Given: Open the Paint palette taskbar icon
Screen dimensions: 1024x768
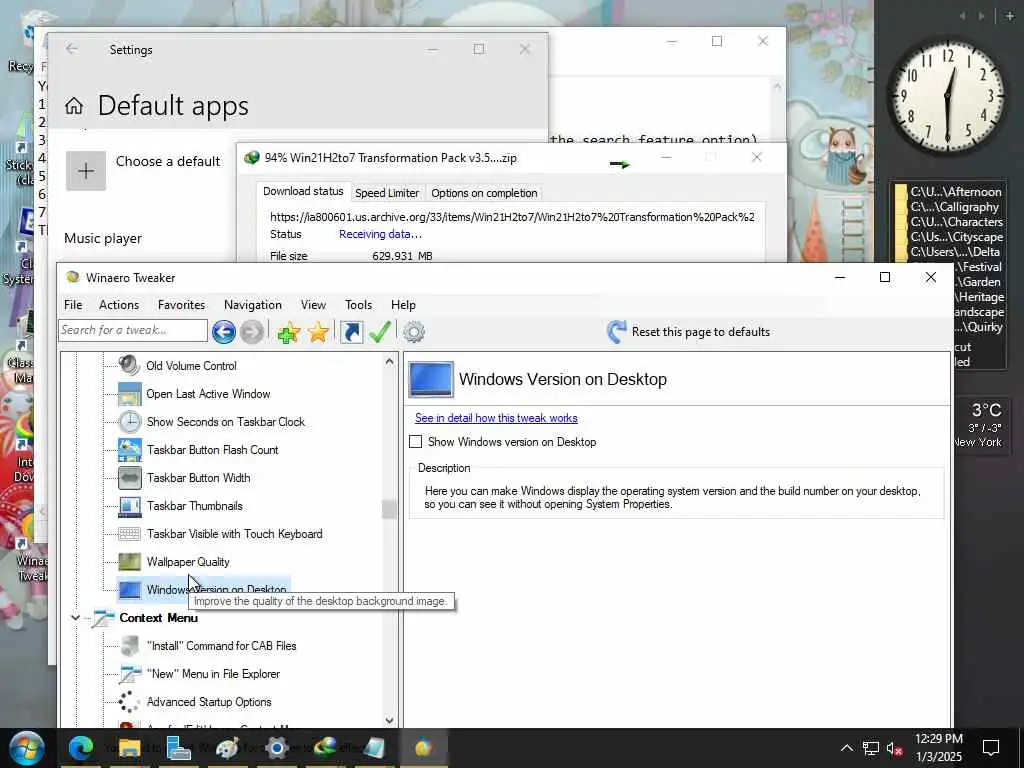Looking at the screenshot, I should coord(227,748).
